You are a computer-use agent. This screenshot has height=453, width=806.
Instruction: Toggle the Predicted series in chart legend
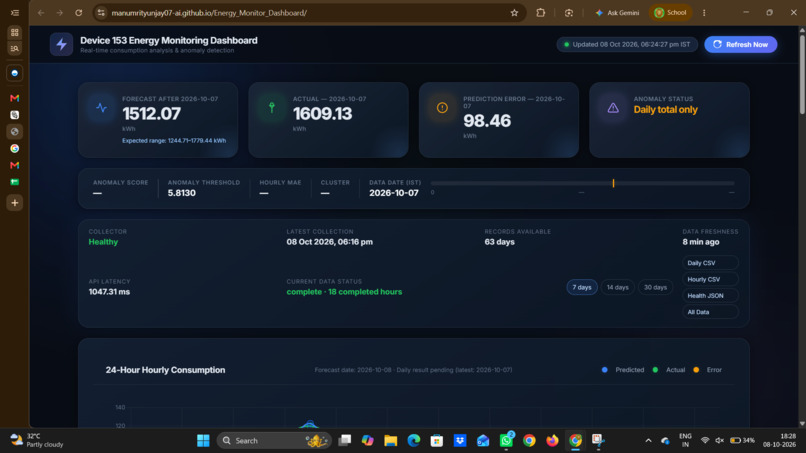tap(623, 370)
